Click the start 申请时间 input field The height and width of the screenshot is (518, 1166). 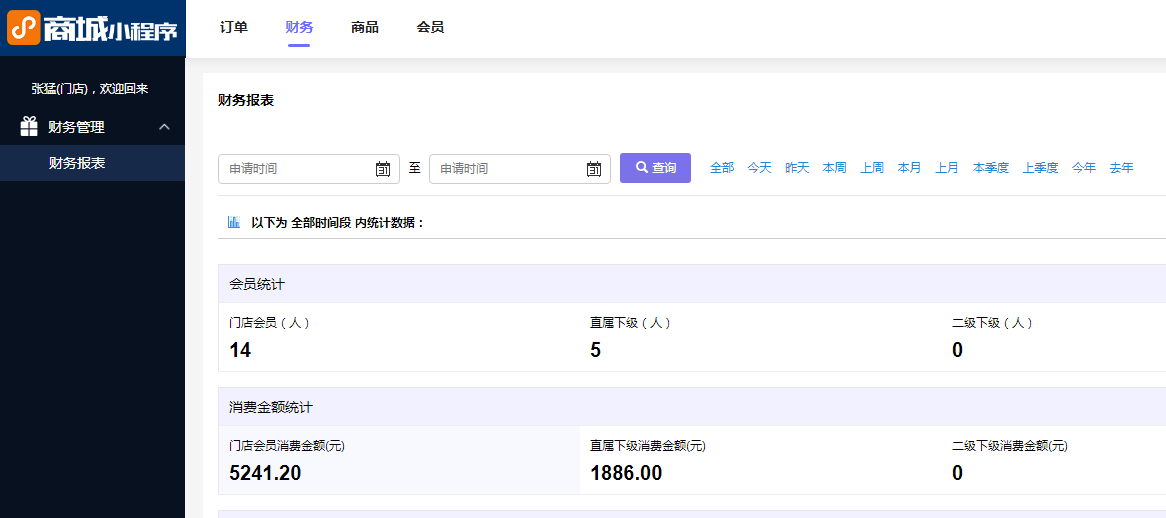[309, 169]
